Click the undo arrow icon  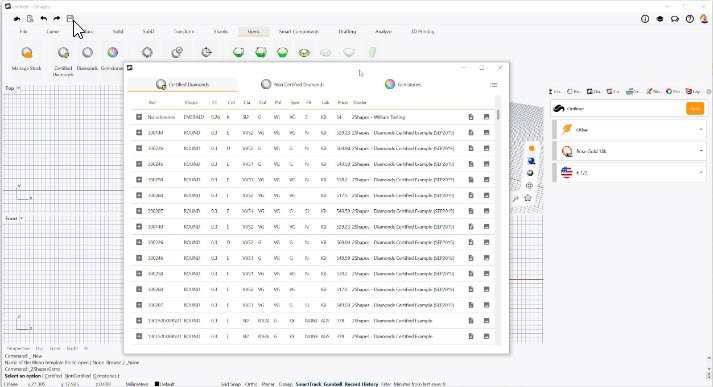click(44, 19)
